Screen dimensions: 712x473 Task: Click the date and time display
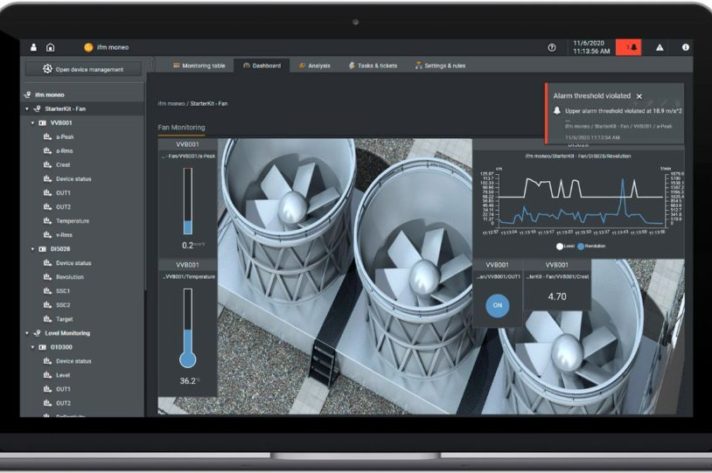pyautogui.click(x=591, y=47)
